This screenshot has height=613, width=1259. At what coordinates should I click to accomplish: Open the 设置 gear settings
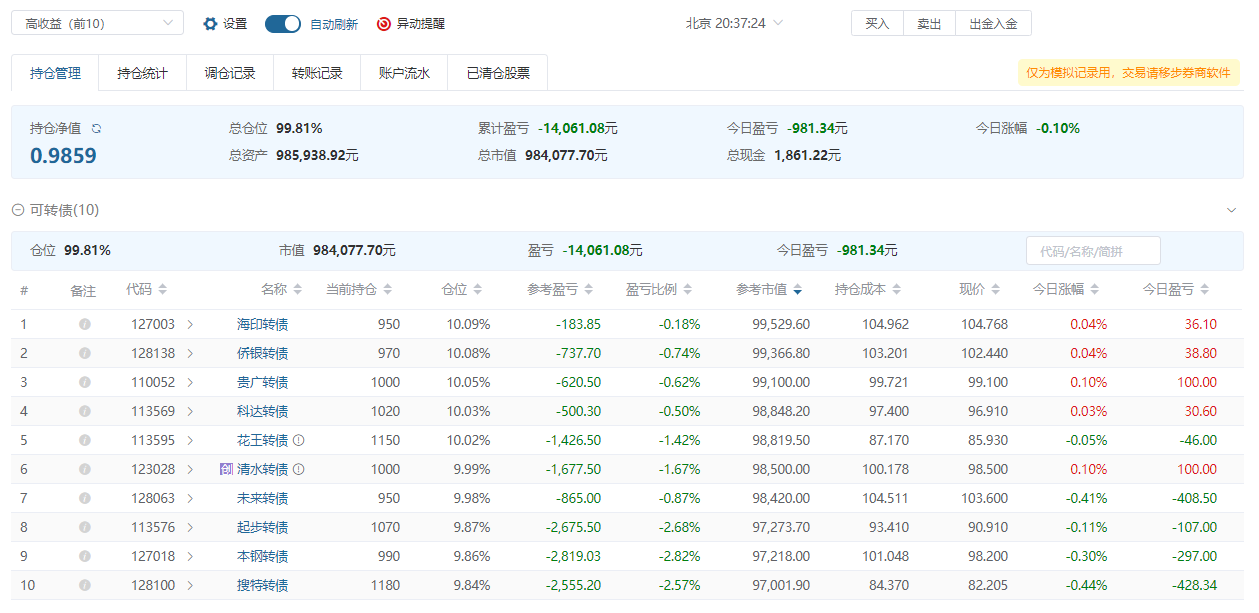210,24
